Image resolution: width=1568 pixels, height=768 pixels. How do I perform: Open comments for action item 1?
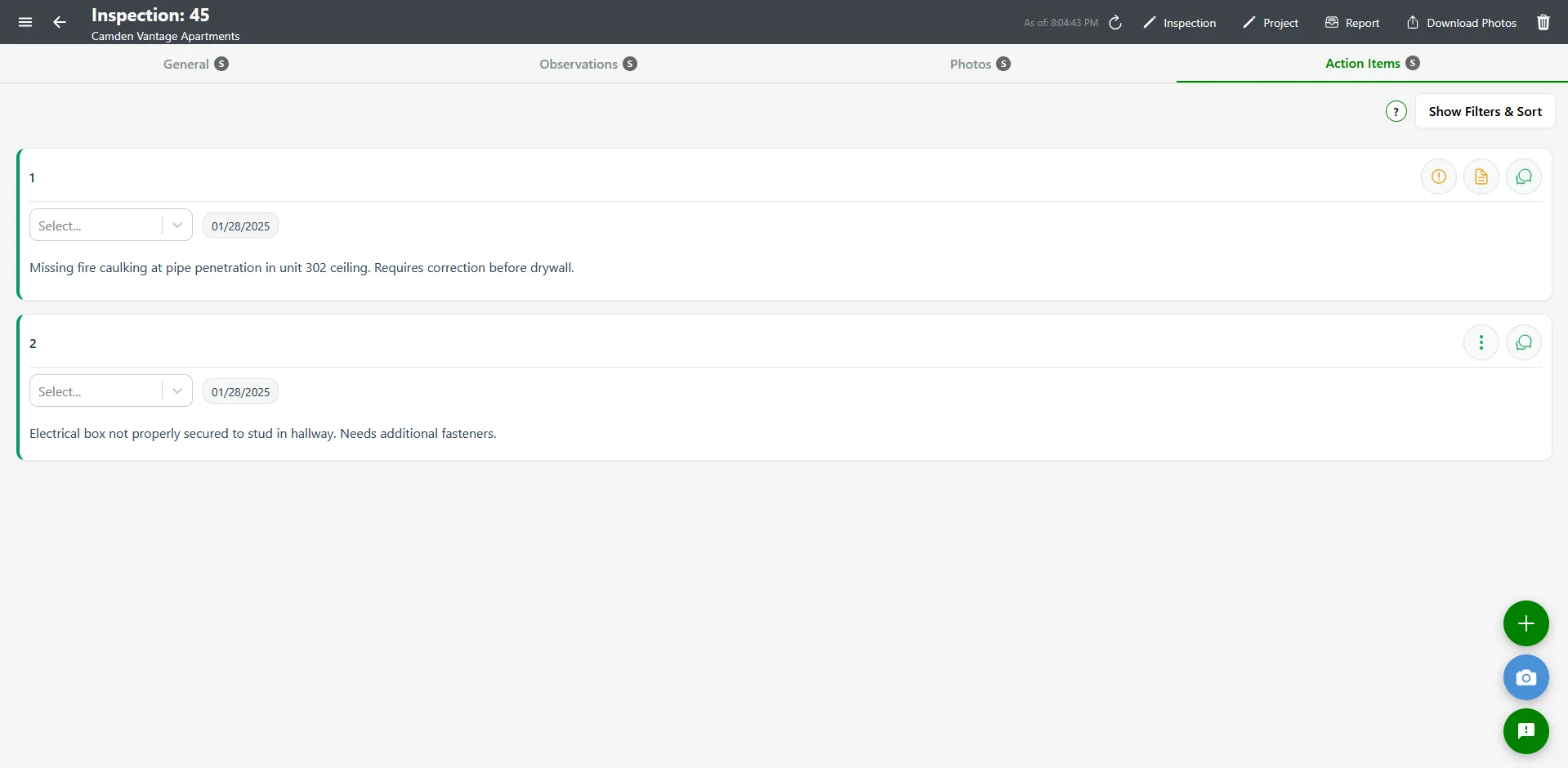point(1524,176)
